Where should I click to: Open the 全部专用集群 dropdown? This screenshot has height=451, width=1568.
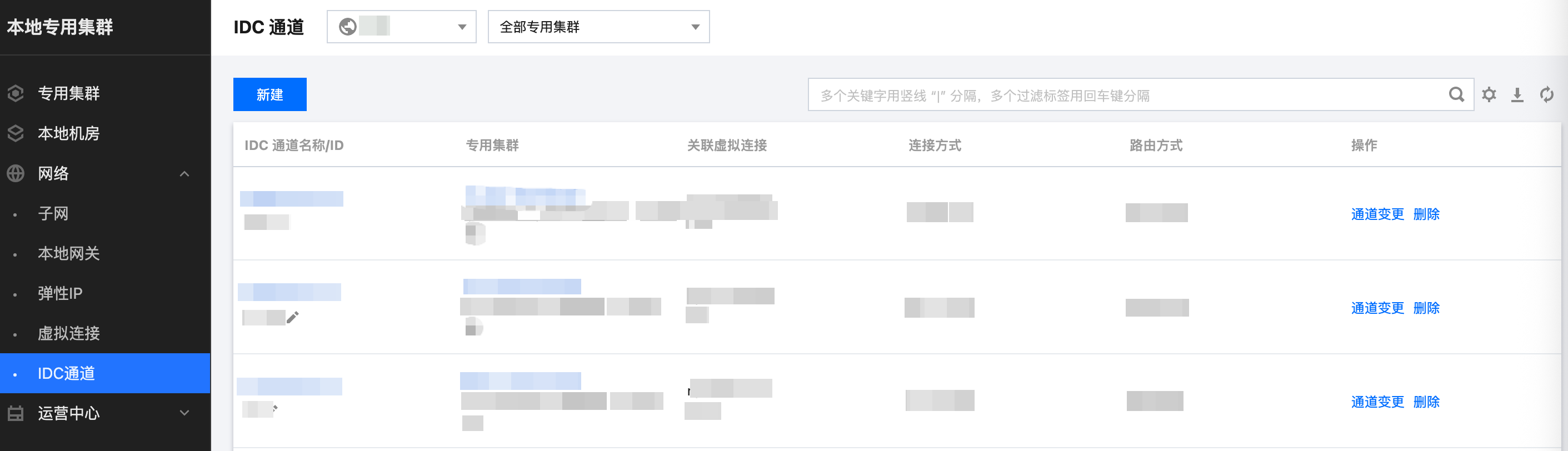[598, 27]
